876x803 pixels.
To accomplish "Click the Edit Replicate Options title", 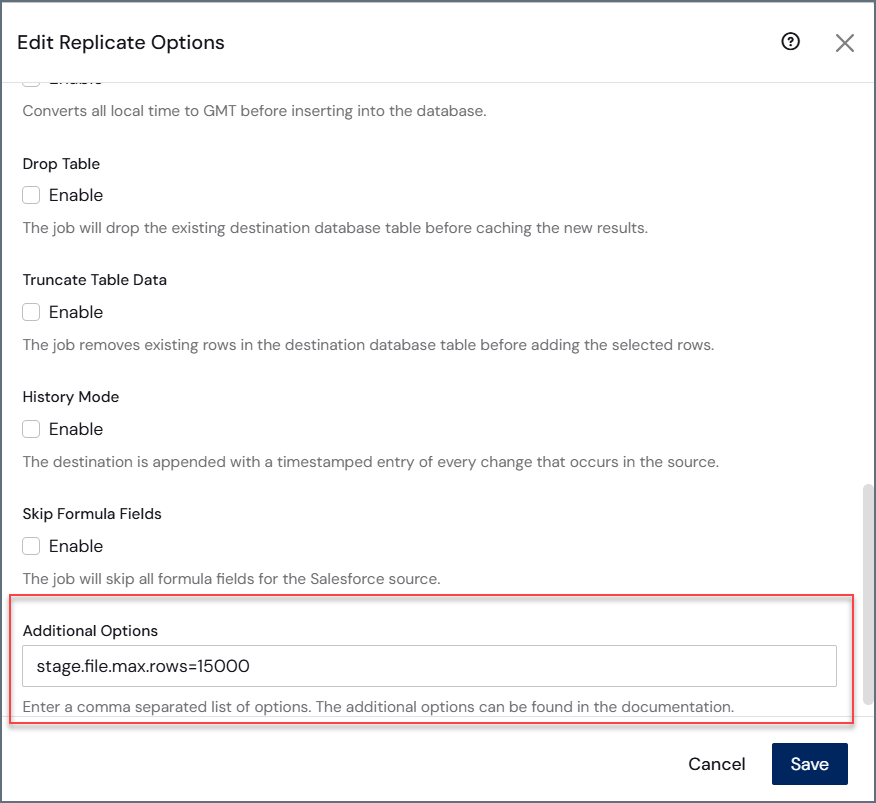I will point(121,42).
